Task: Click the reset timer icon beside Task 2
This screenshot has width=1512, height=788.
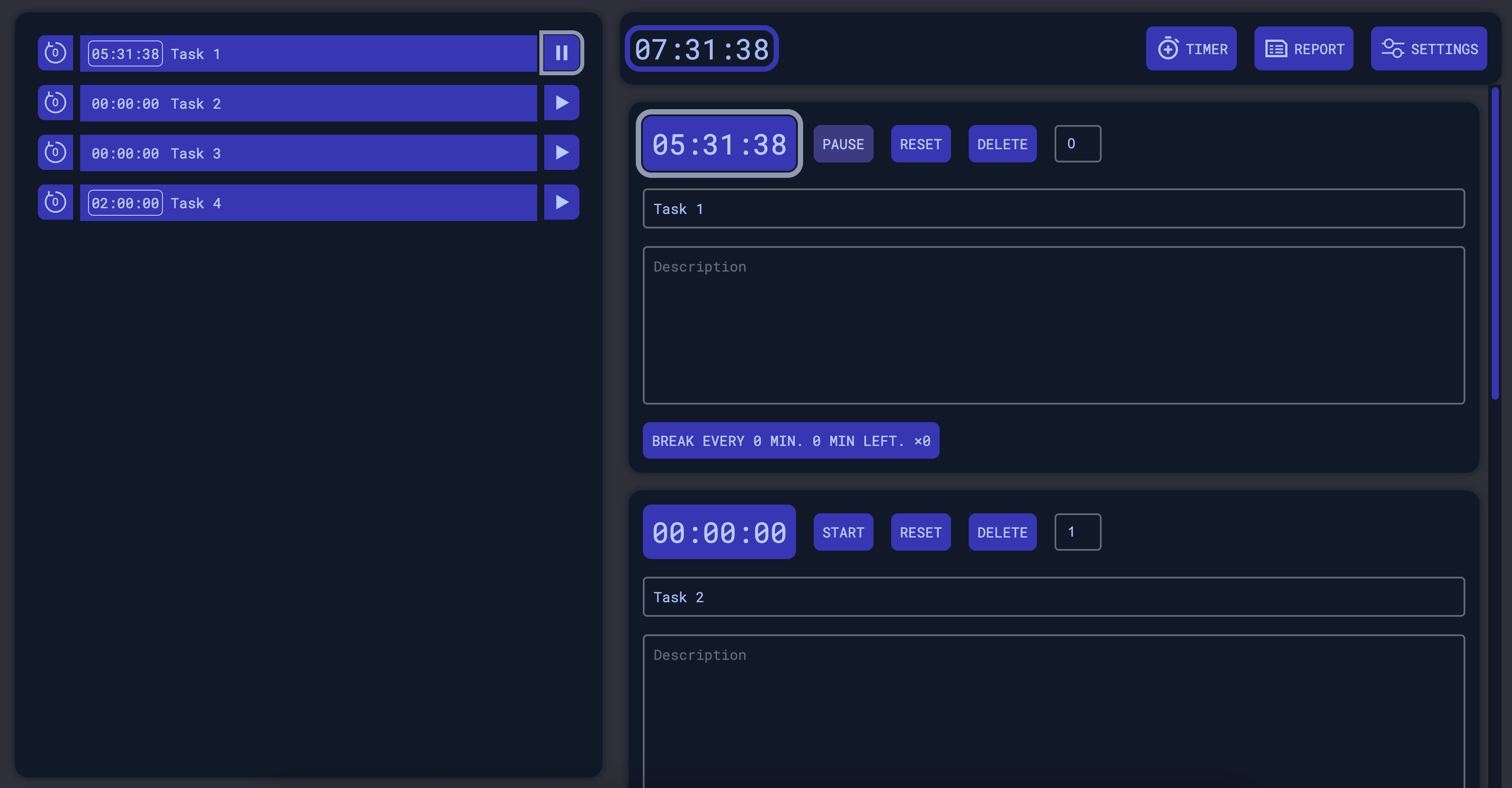Action: pyautogui.click(x=55, y=103)
